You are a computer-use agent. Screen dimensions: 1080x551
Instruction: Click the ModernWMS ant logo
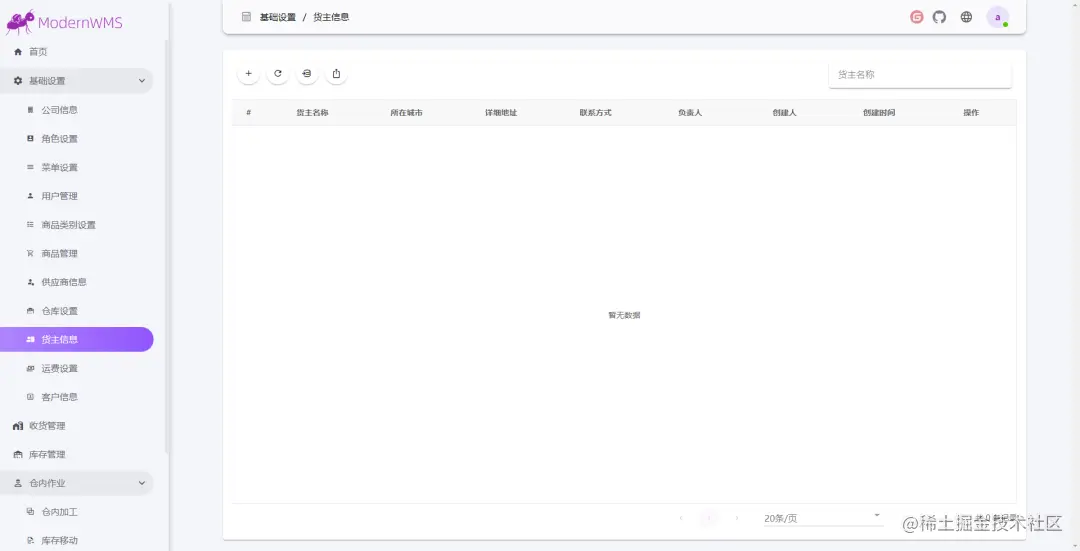(20, 22)
